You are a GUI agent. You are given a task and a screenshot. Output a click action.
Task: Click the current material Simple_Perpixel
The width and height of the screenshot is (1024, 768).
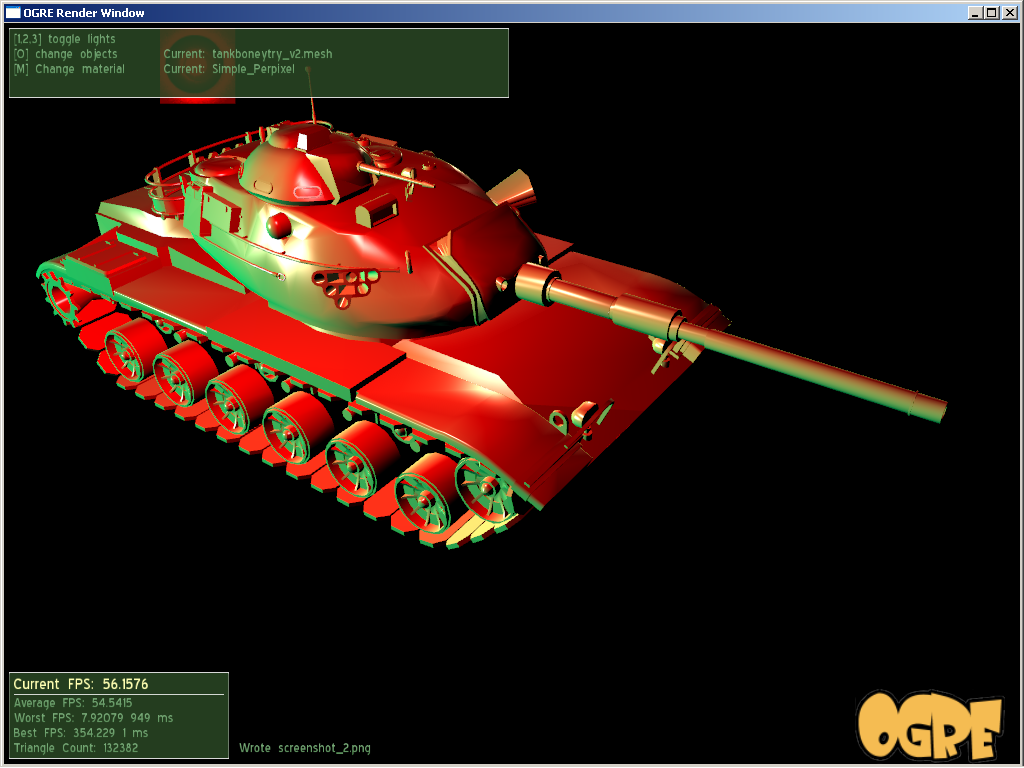(x=253, y=69)
